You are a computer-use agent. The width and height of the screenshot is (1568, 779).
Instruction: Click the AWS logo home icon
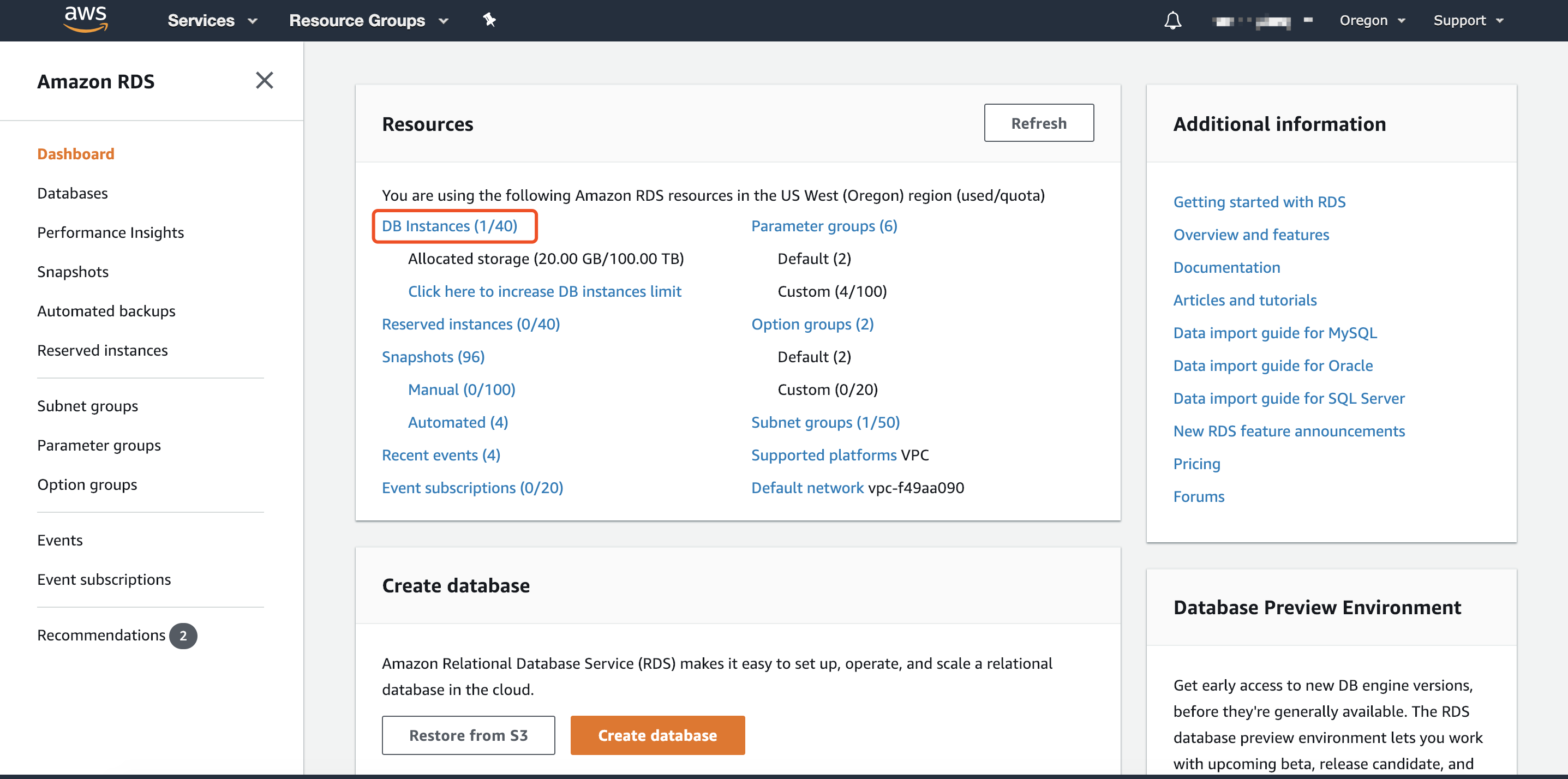86,20
